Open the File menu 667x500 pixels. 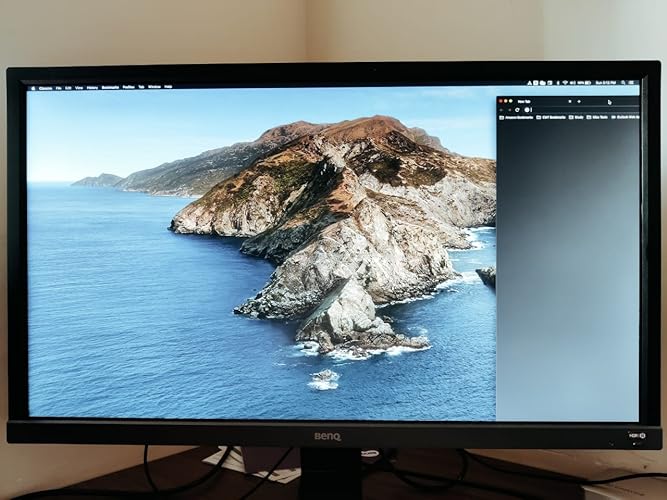point(59,88)
